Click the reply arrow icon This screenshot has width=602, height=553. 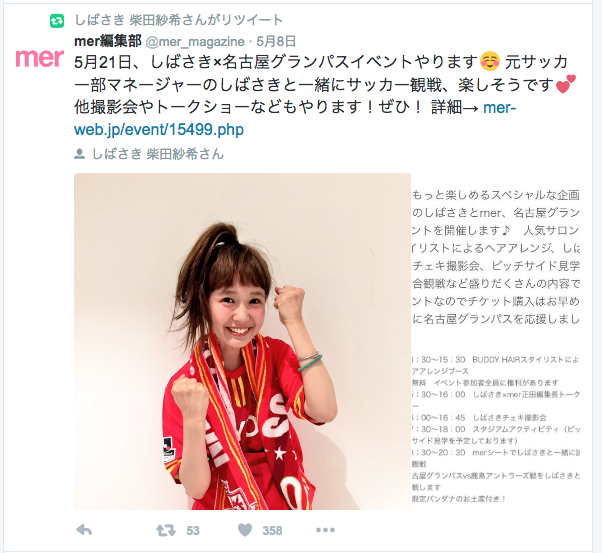[x=84, y=530]
